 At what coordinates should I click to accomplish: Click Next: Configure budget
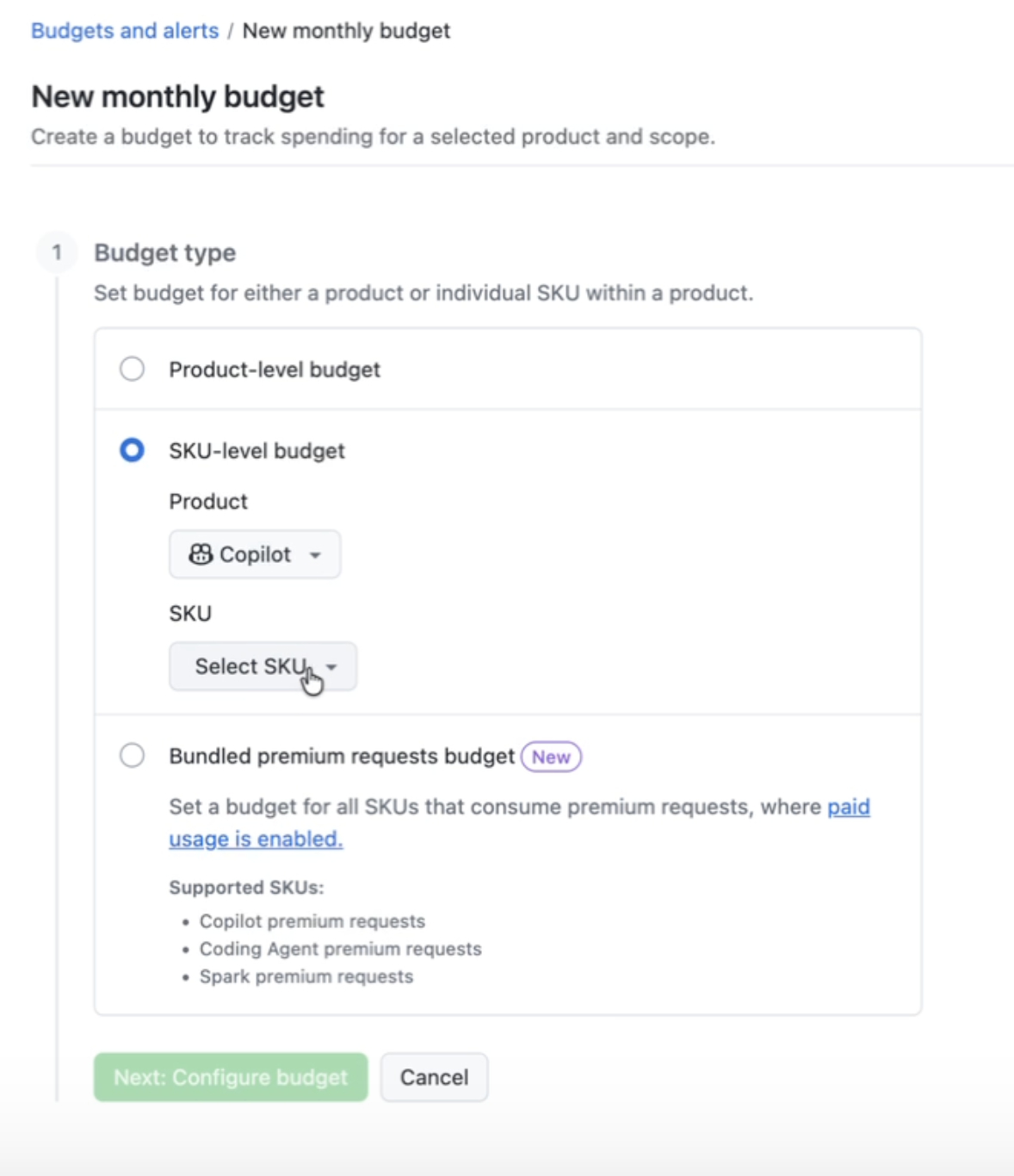point(230,1076)
